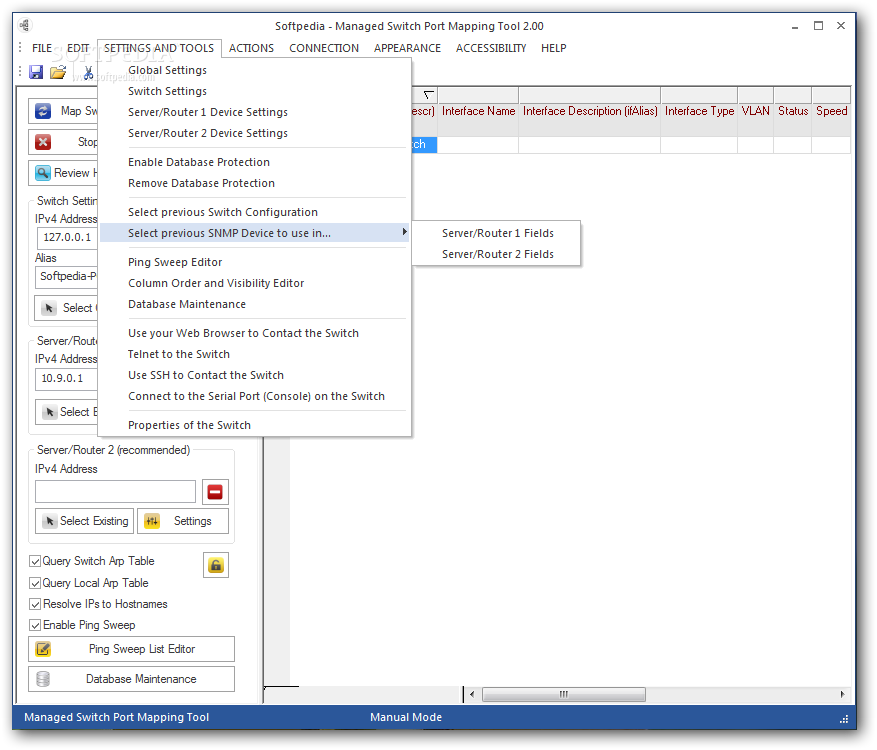The image size is (877, 750).
Task: Click the Alias field showing Softpedia
Action: [67, 276]
